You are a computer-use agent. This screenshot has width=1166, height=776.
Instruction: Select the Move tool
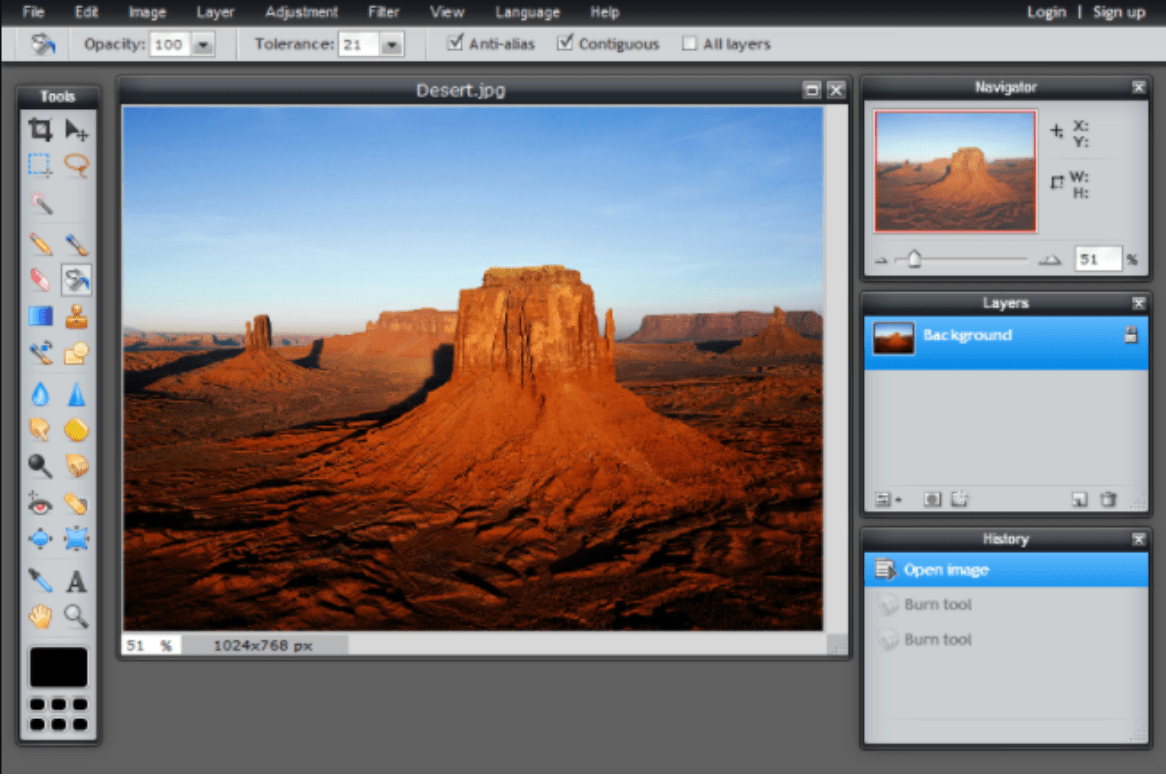tap(76, 130)
